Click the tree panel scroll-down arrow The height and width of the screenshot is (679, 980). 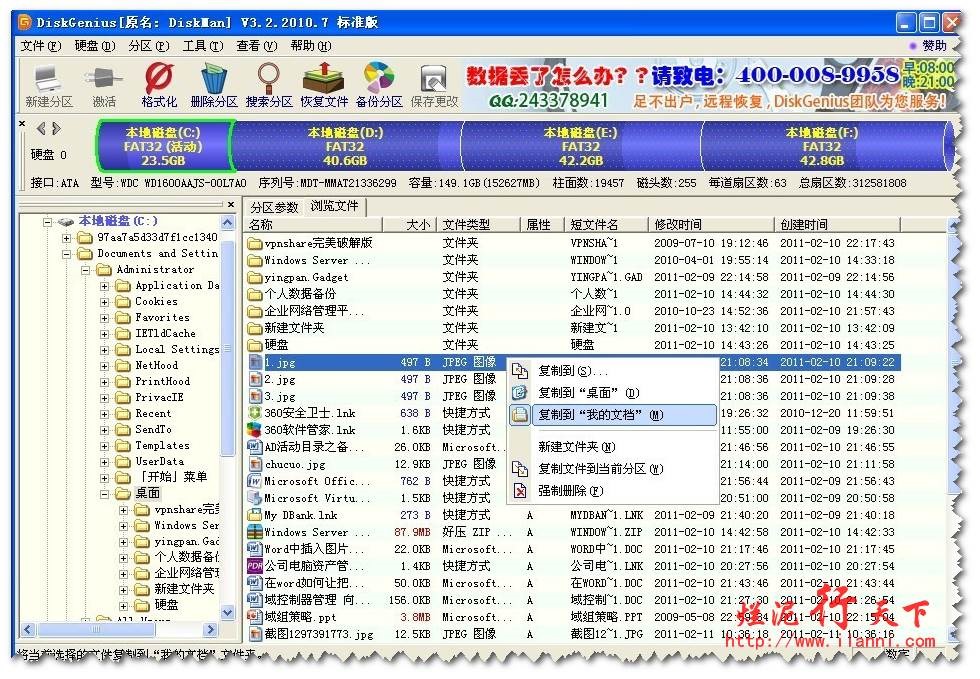[228, 613]
